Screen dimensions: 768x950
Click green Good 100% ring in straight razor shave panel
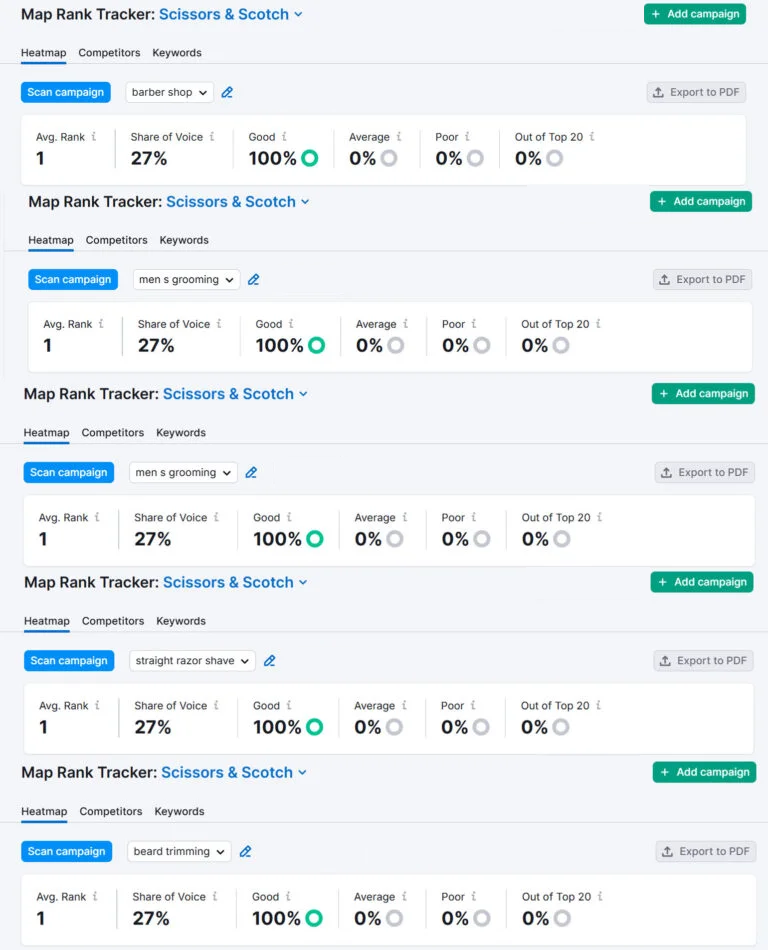point(314,728)
